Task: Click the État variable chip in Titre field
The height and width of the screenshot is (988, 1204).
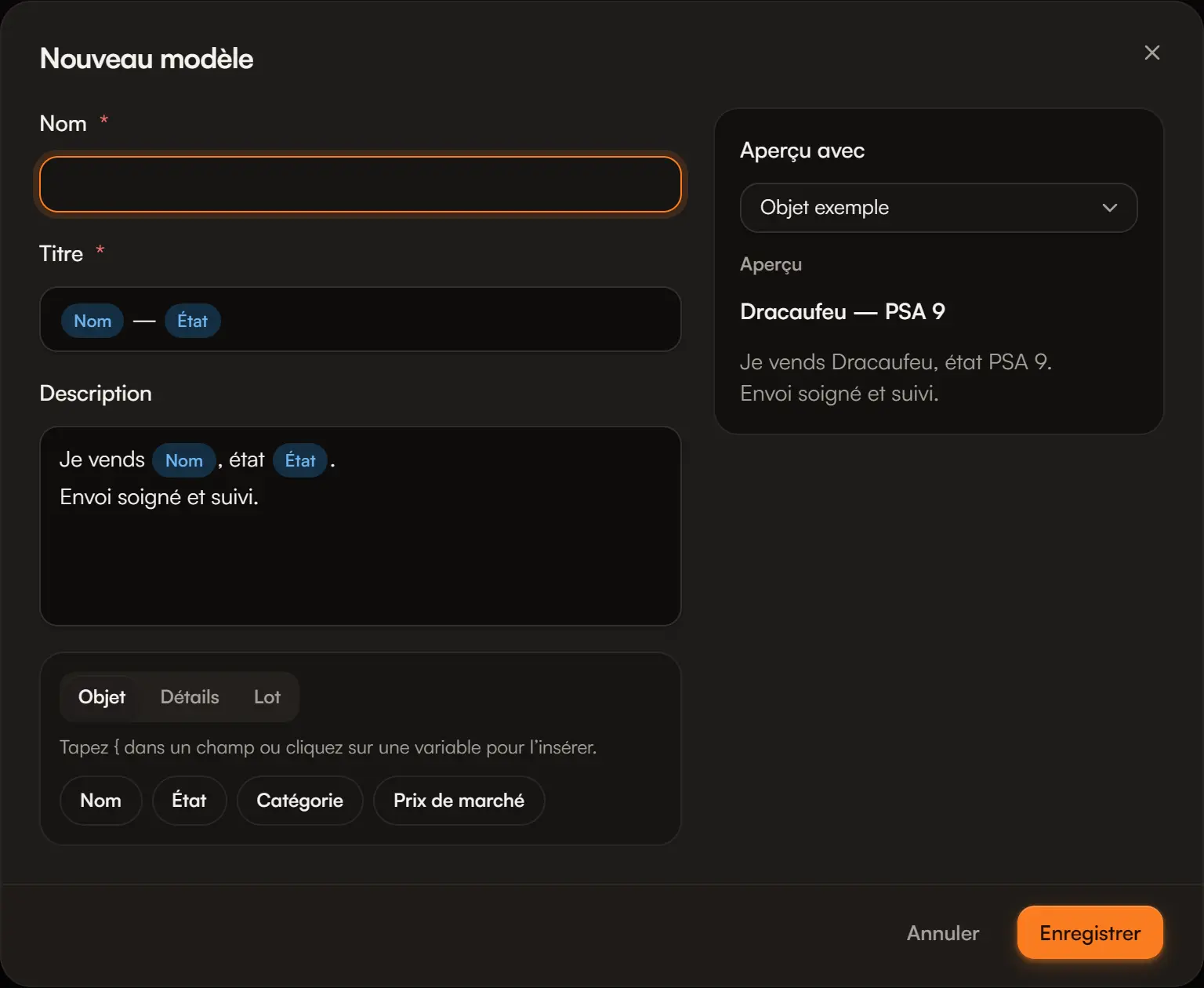Action: 193,321
